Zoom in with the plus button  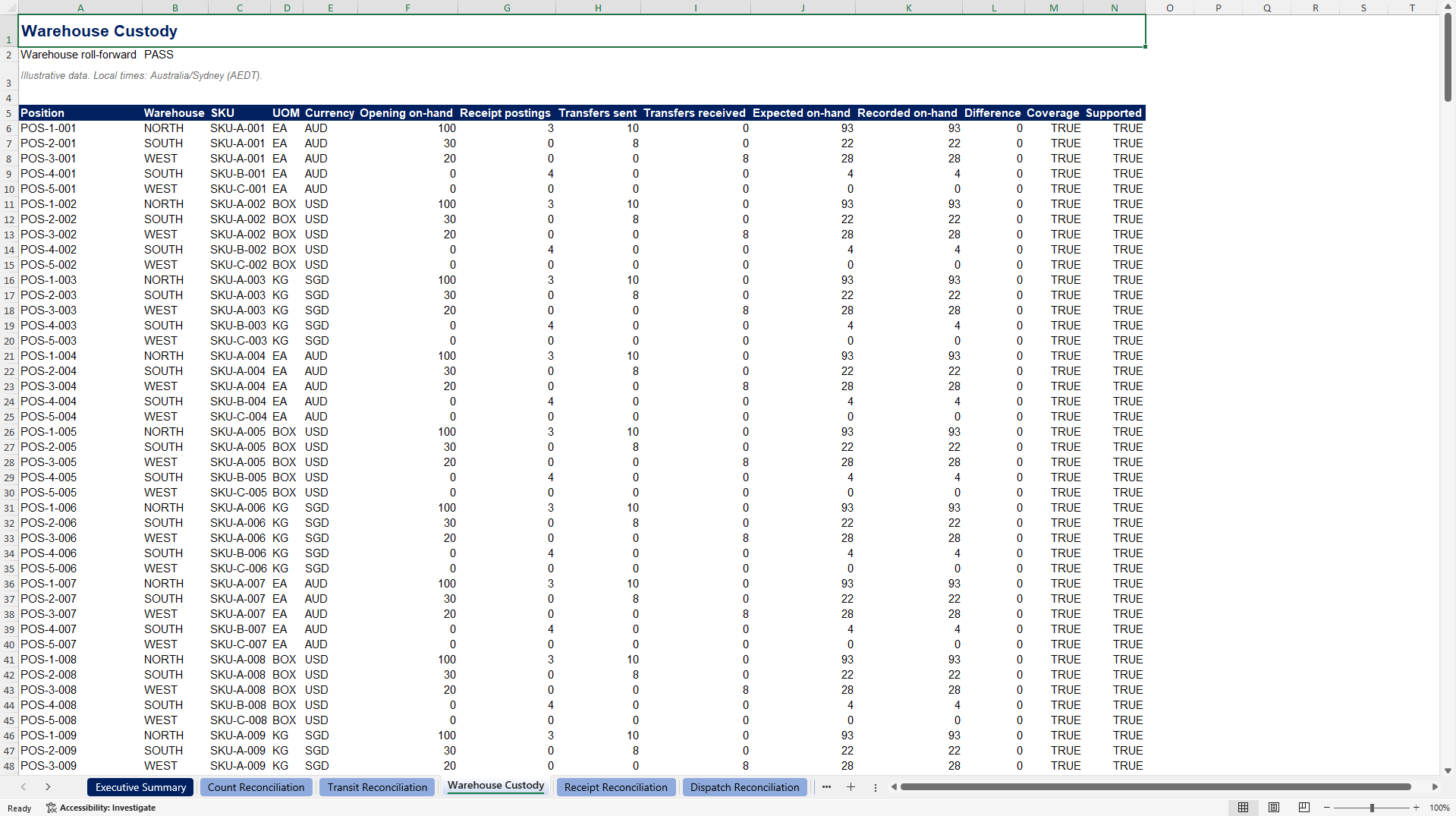click(x=1417, y=808)
